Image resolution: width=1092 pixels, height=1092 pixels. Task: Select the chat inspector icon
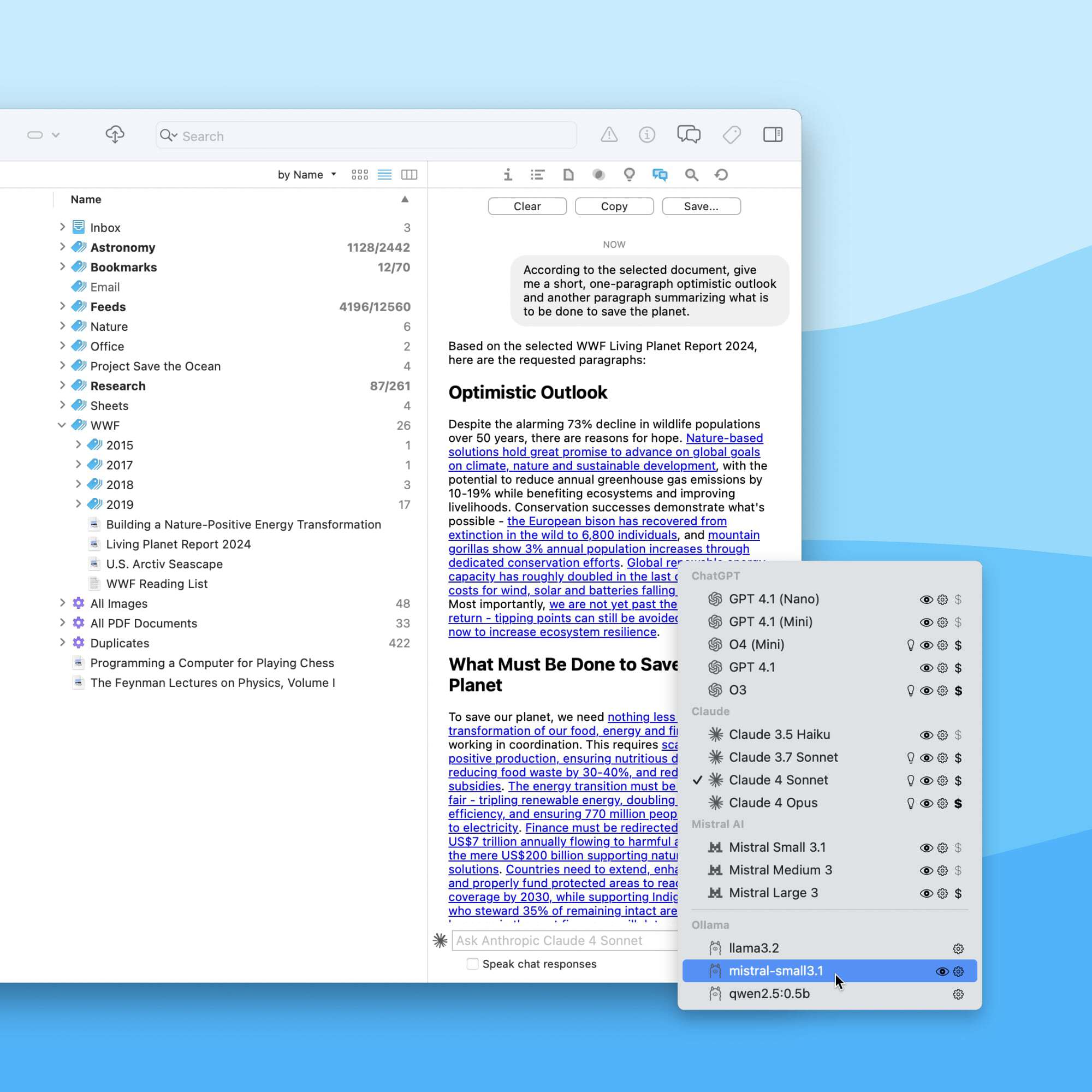[x=660, y=175]
